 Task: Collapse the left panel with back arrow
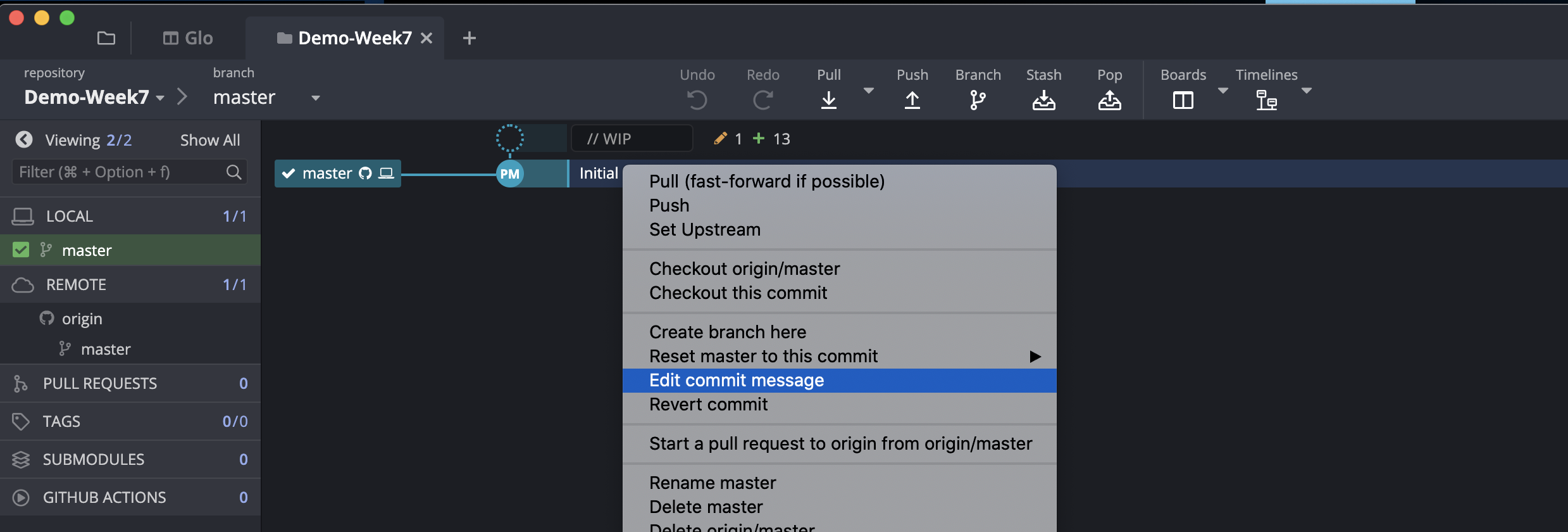24,139
